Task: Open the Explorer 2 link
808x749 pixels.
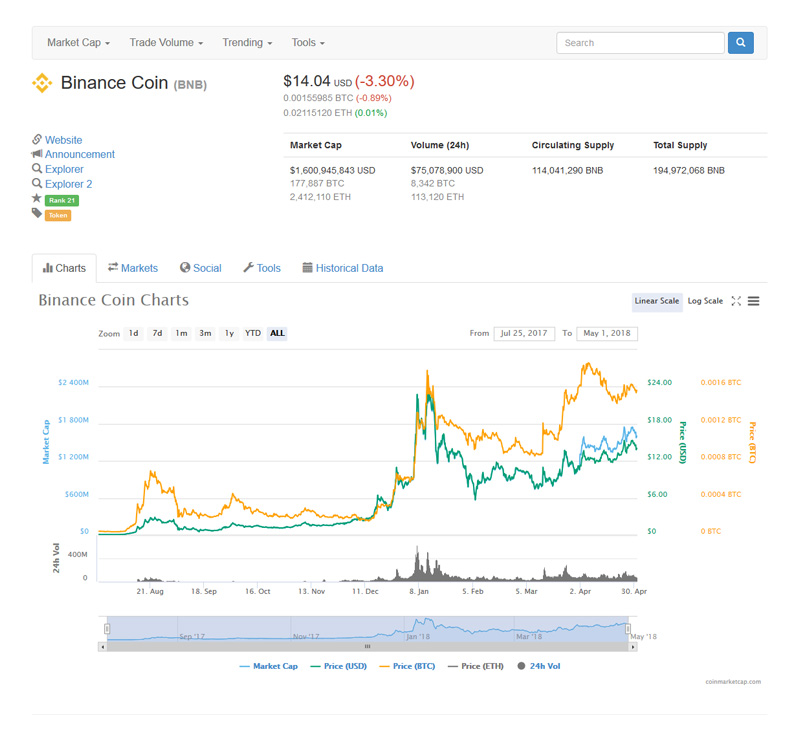Action: (x=69, y=184)
